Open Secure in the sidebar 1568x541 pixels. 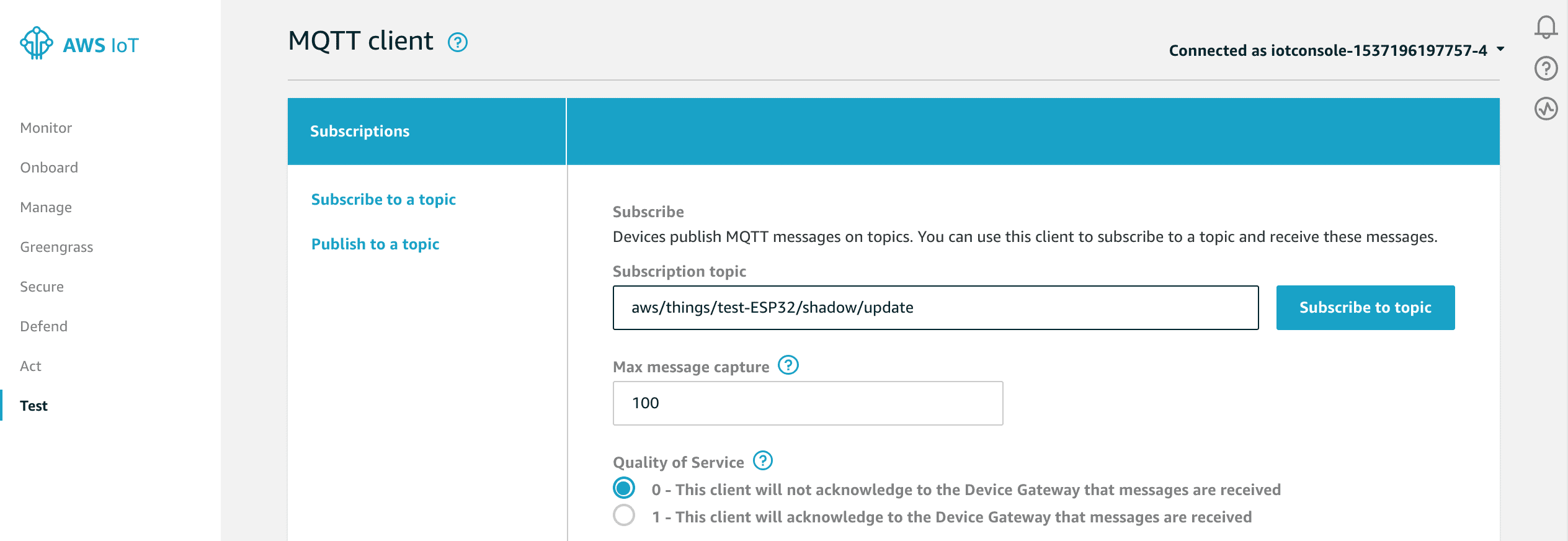pyautogui.click(x=42, y=287)
